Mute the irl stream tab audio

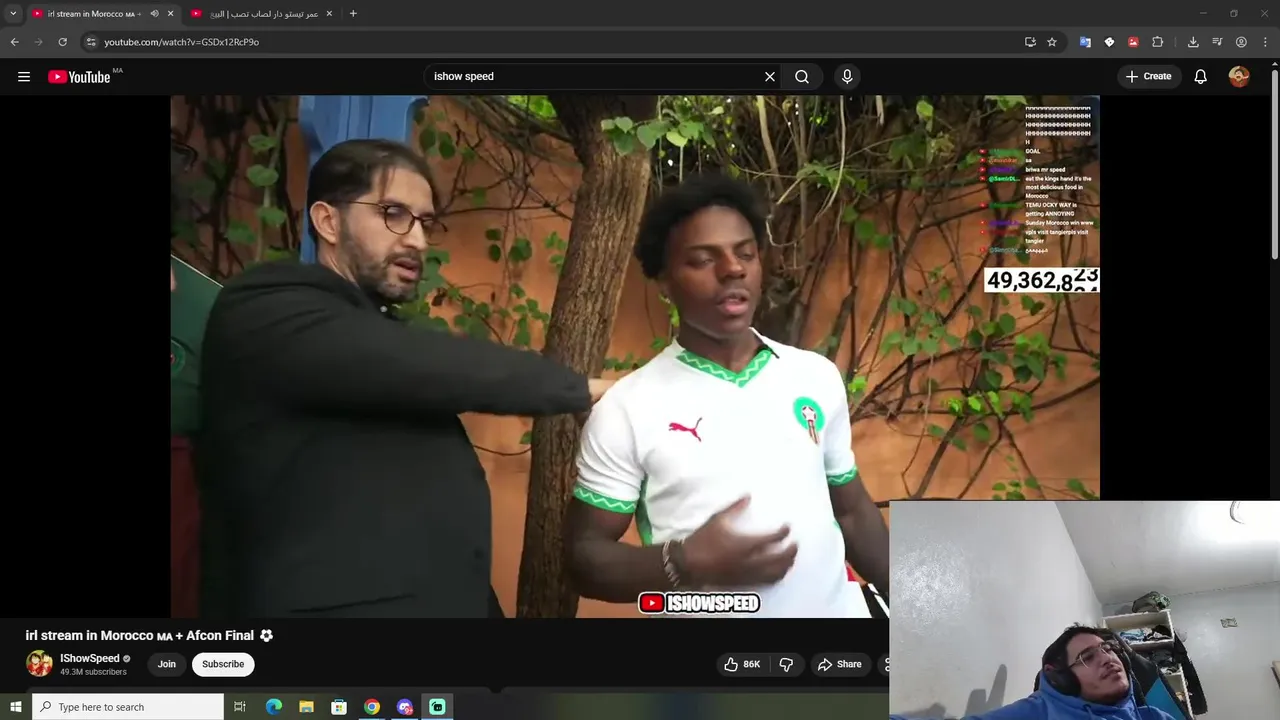tap(154, 14)
